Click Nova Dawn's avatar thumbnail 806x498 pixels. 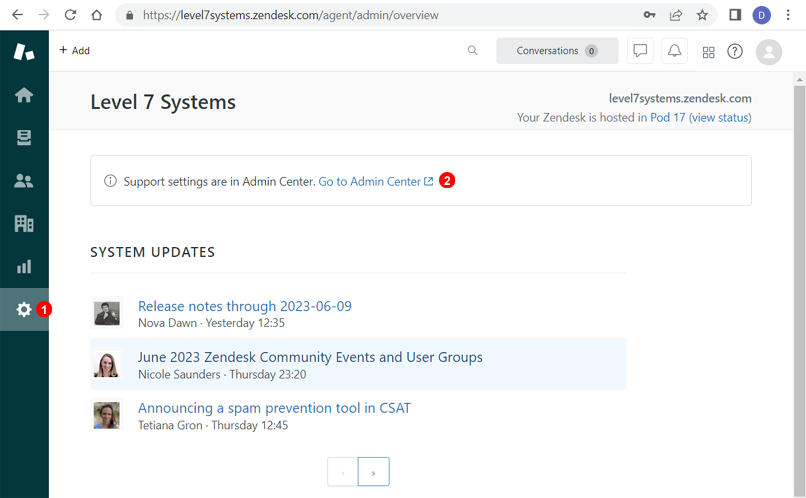[107, 312]
